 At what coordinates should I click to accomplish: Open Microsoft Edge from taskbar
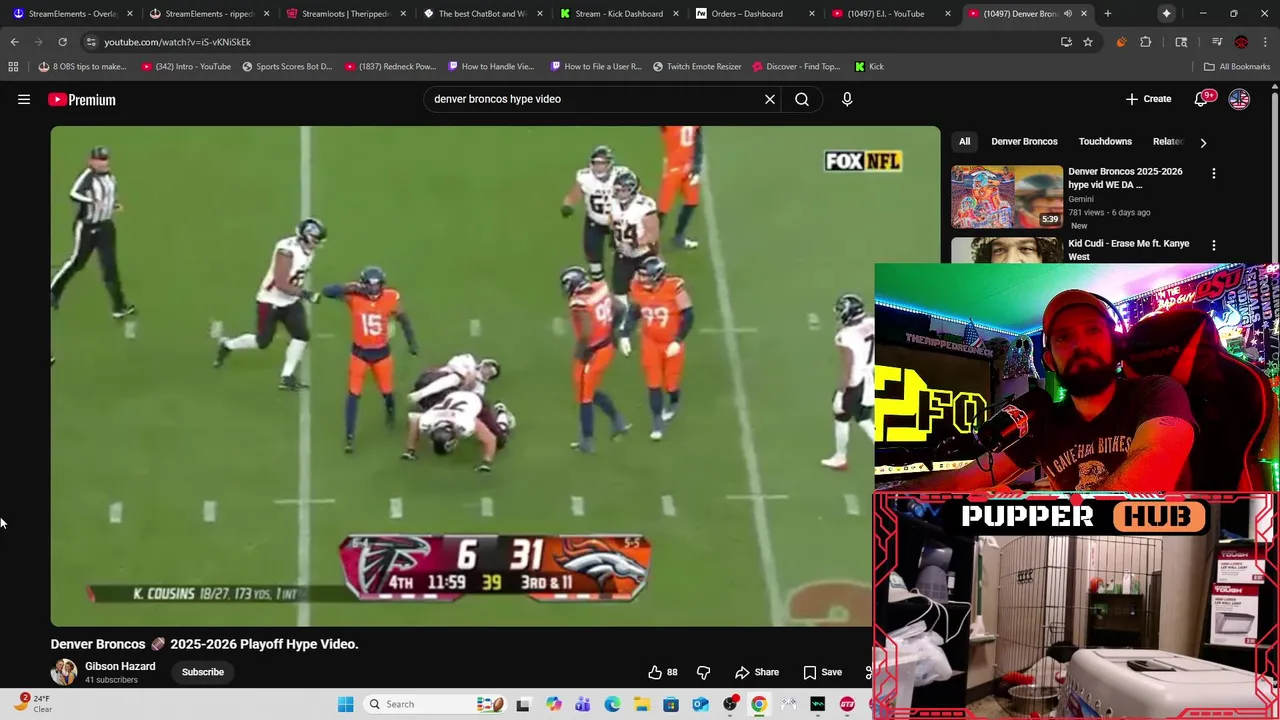tap(612, 704)
